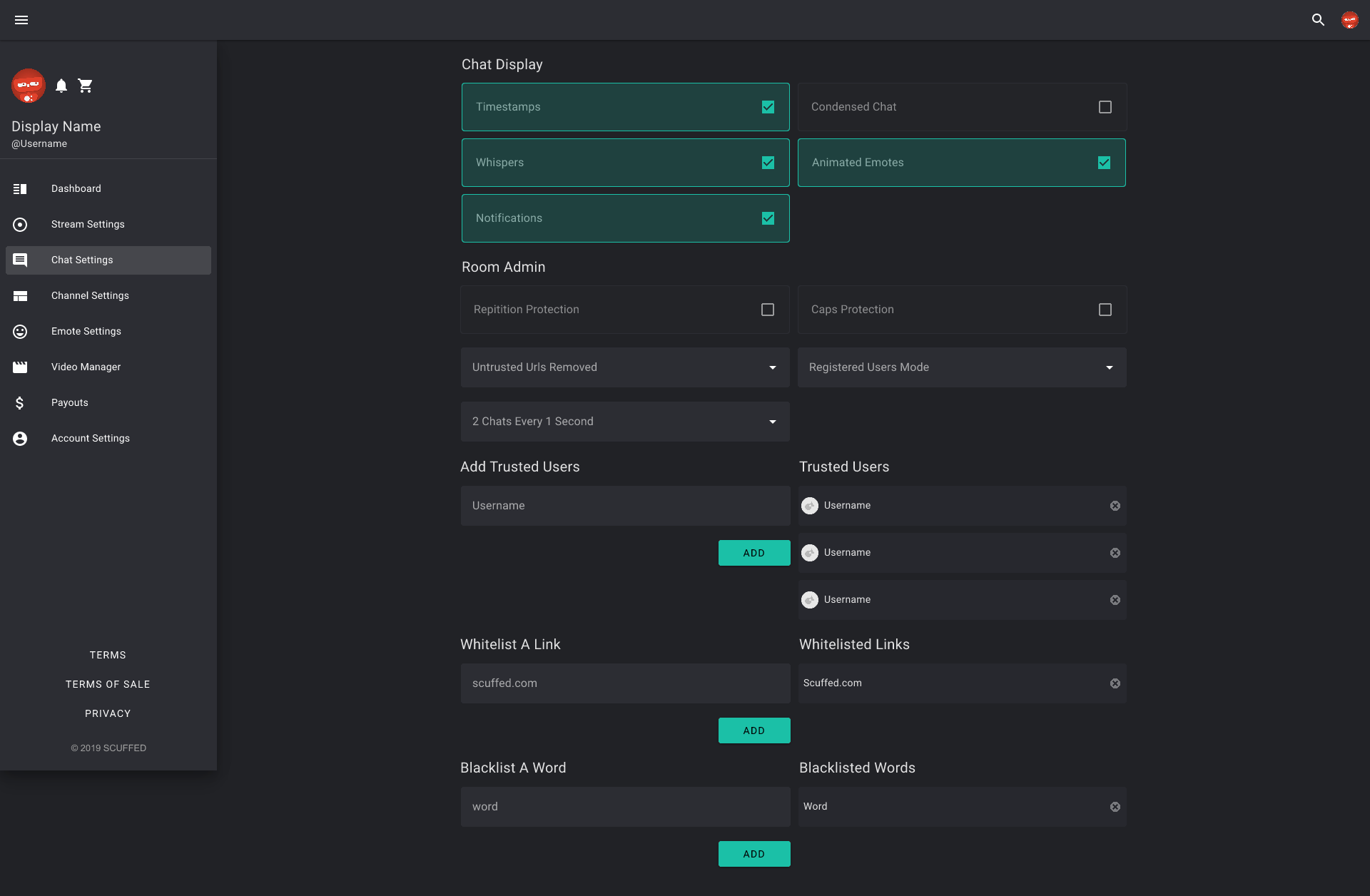Open Payouts in the sidebar
Image resolution: width=1370 pixels, height=896 pixels.
[70, 403]
